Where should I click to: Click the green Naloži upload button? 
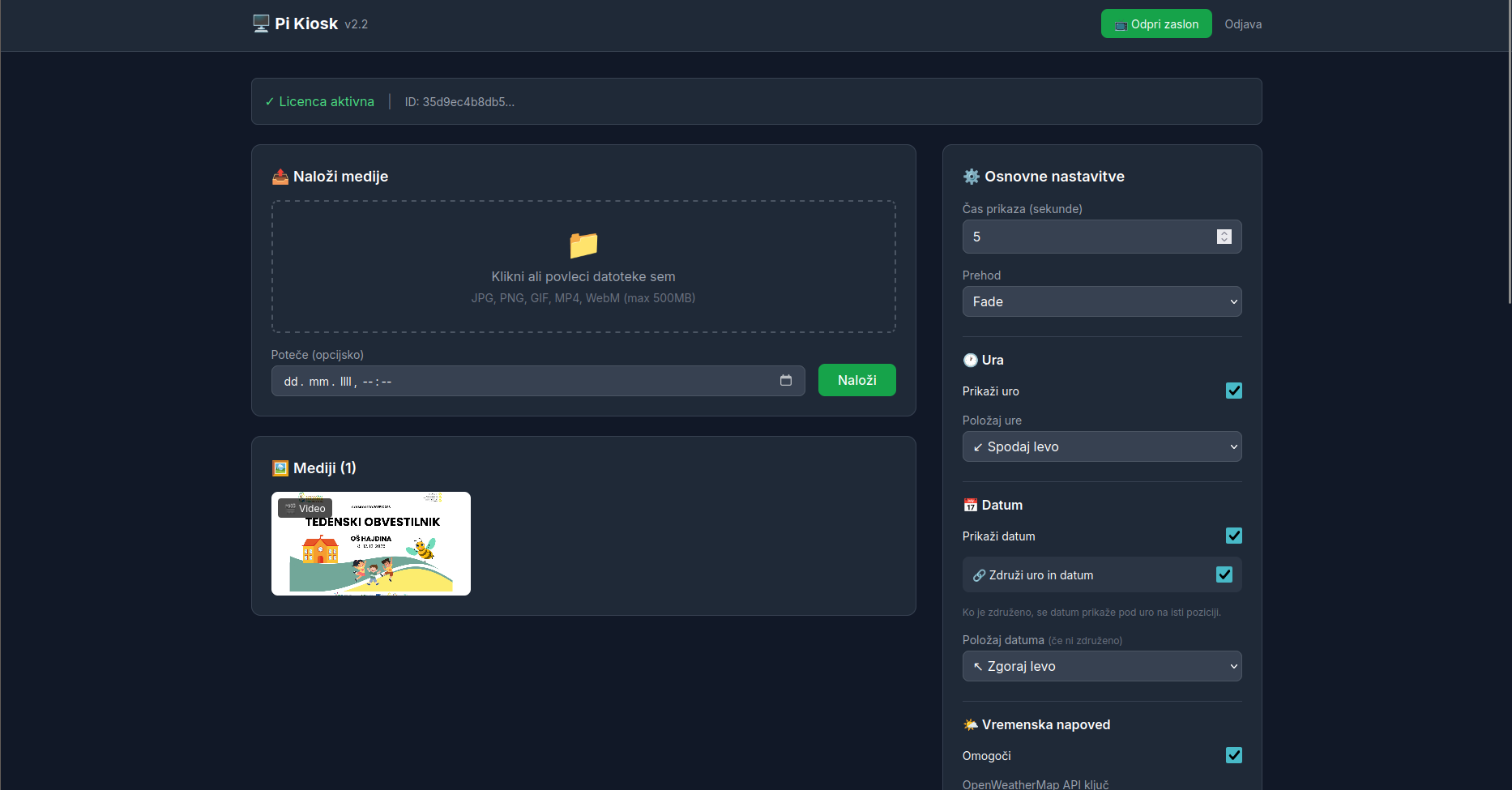tap(856, 380)
